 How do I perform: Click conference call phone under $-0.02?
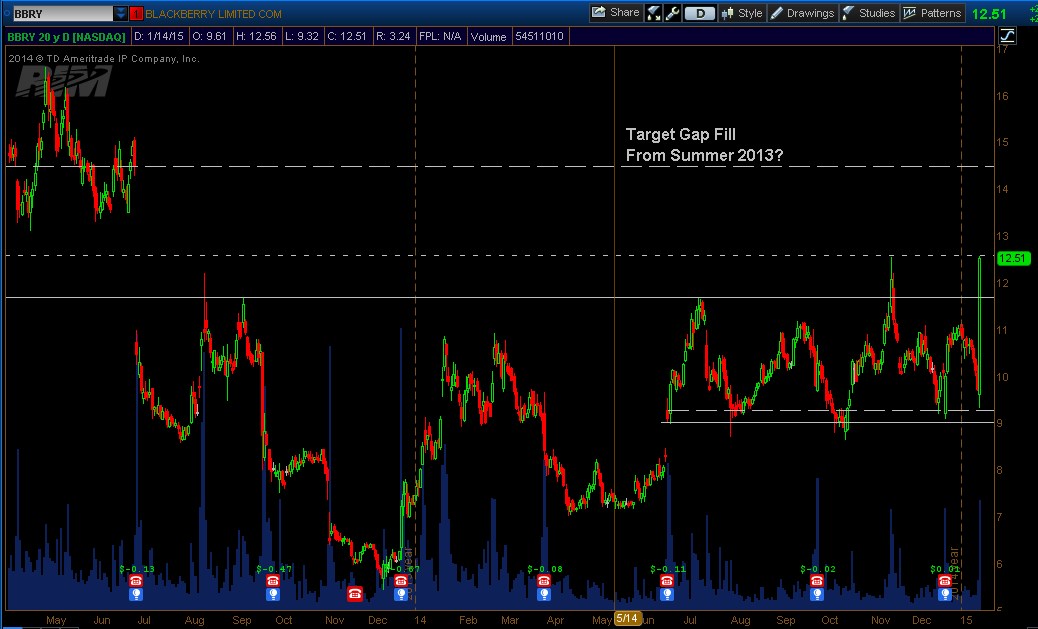point(817,581)
